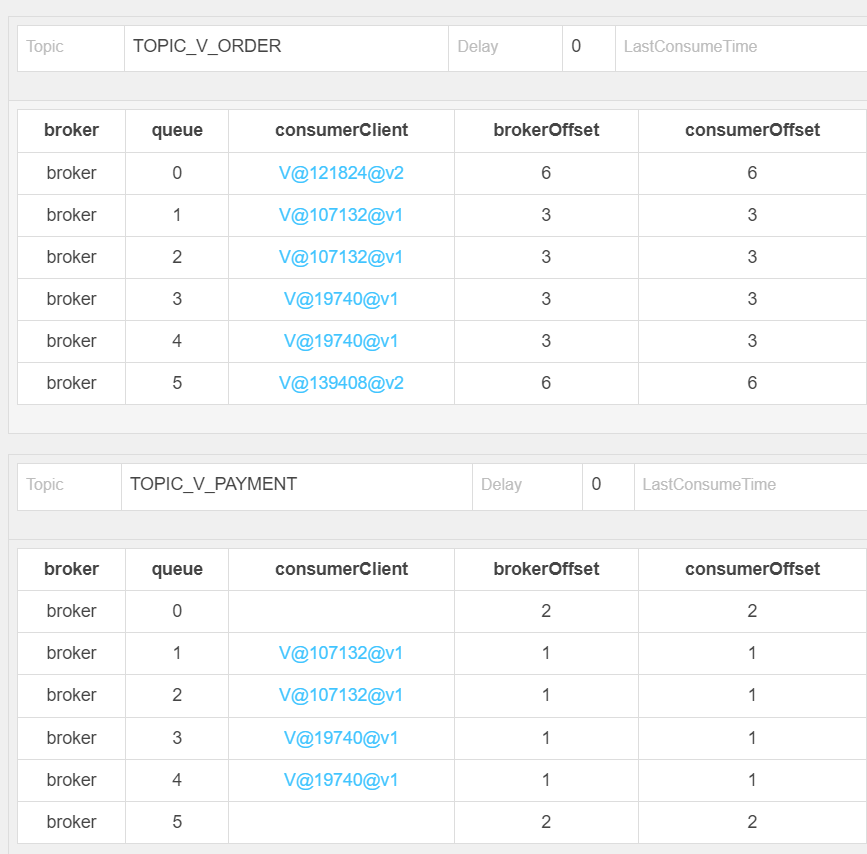Screen dimensions: 867x854
Task: Click the LastConsumeTime label in TOPIC_V_PAYMENT section
Action: click(x=709, y=485)
